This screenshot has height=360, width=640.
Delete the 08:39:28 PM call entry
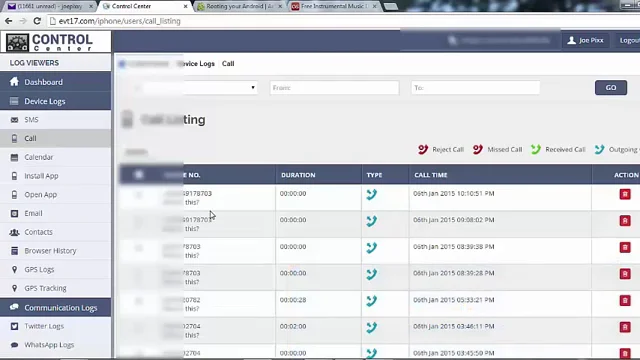[625, 274]
